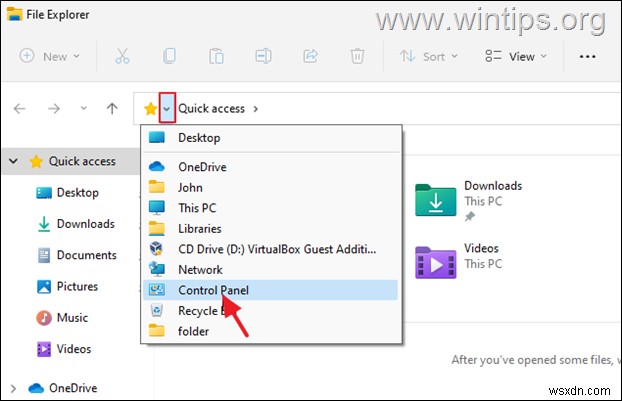Select Control Panel in the dropdown list
Viewport: 622px width, 401px height.
pyautogui.click(x=271, y=290)
